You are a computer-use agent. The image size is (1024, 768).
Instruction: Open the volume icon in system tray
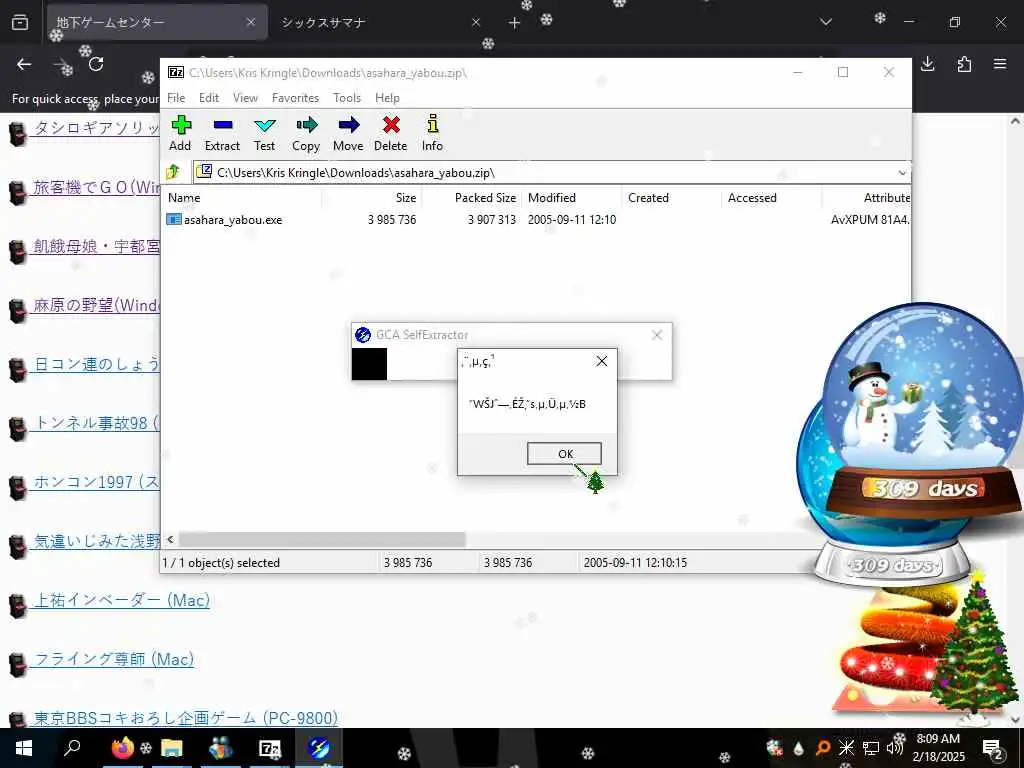[x=895, y=748]
